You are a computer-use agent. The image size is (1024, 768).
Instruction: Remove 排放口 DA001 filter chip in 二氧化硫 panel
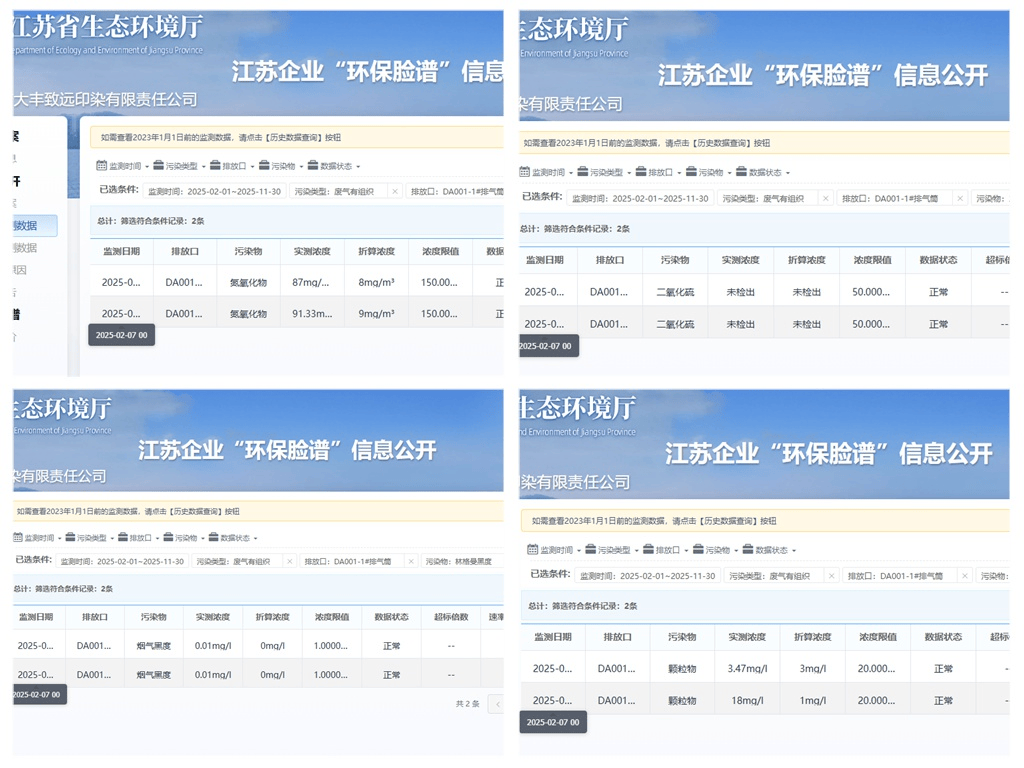point(960,199)
